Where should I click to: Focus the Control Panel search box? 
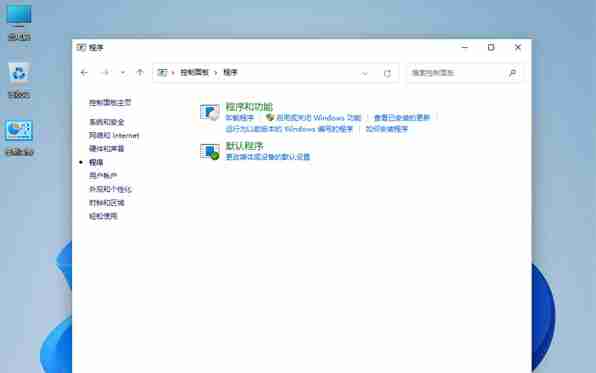[464, 73]
